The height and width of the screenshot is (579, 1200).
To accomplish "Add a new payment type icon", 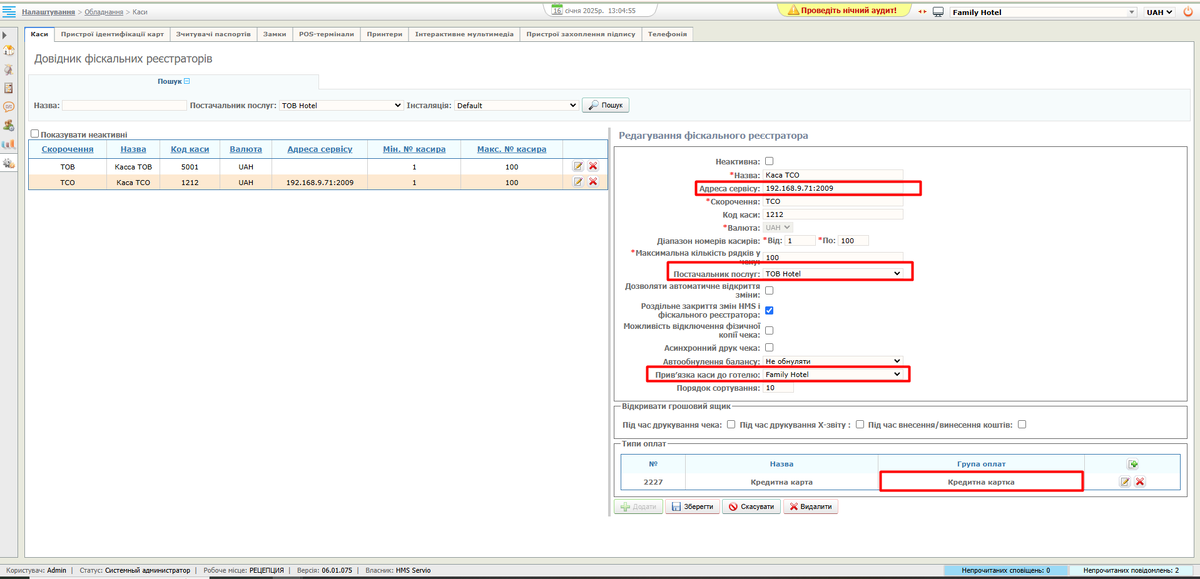I will pos(1132,464).
